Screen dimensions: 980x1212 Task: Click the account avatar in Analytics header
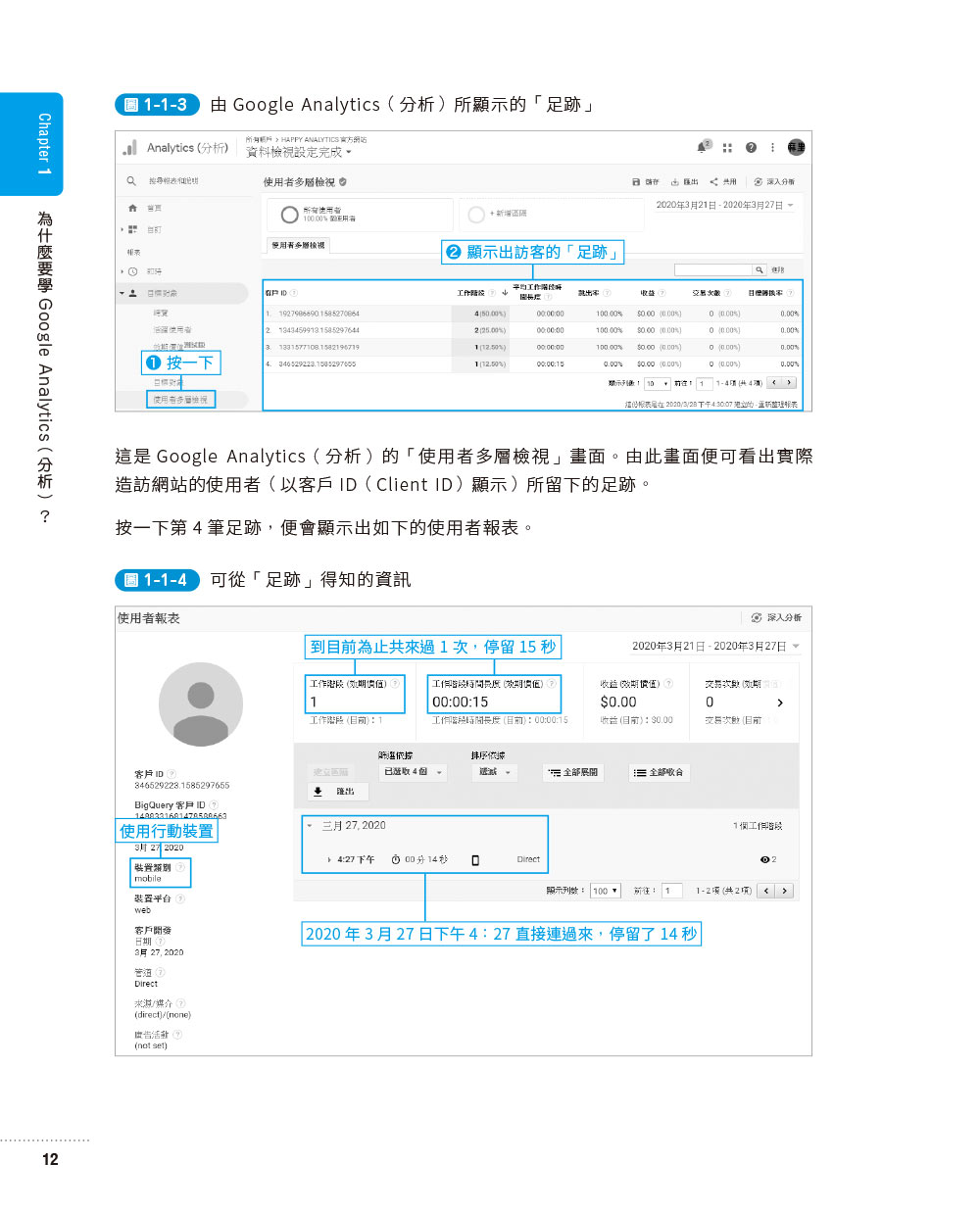pos(796,147)
